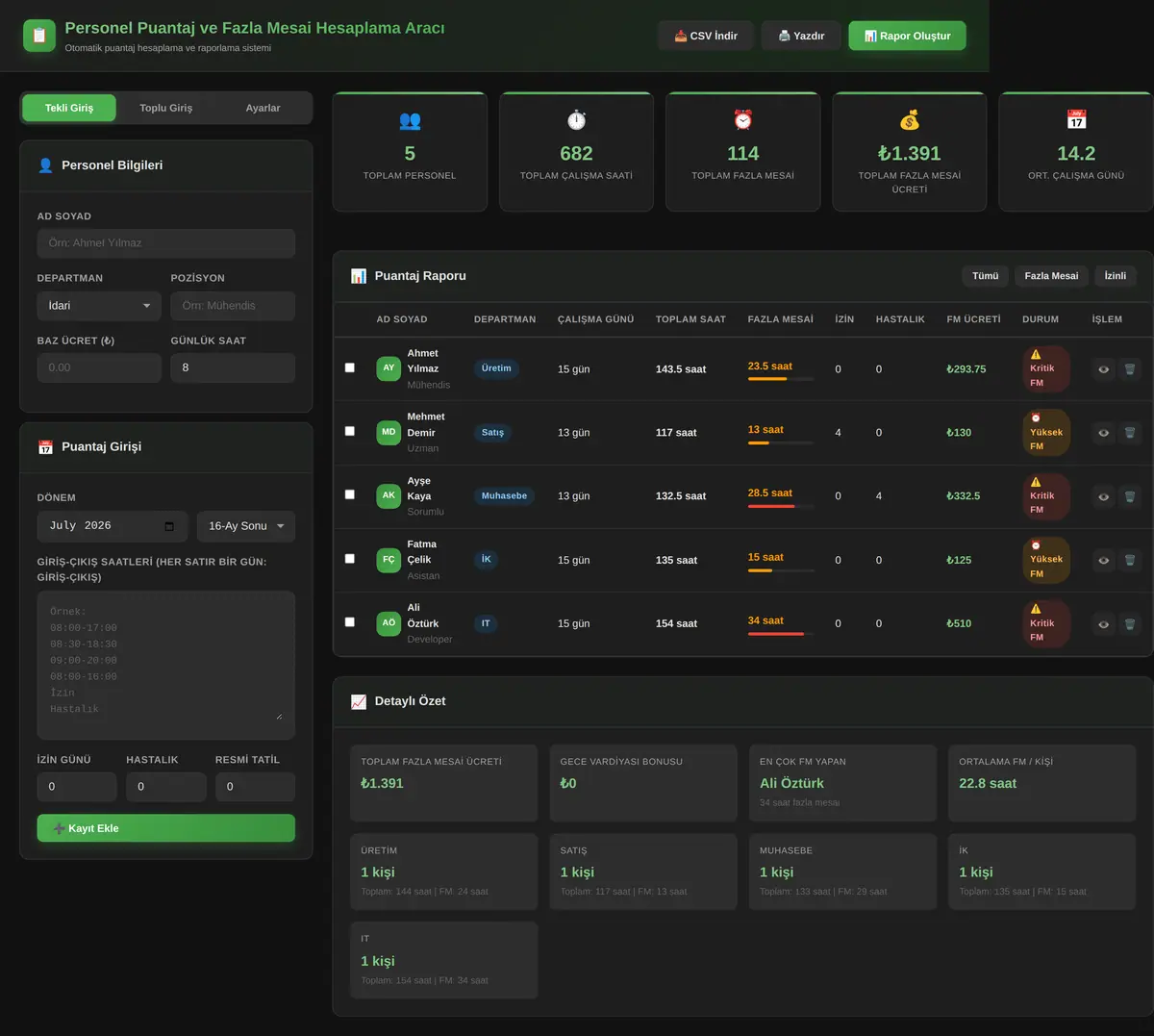Click eye icon in Ayşe Kaya row
Screen dimensions: 1154x1036
point(1103,497)
